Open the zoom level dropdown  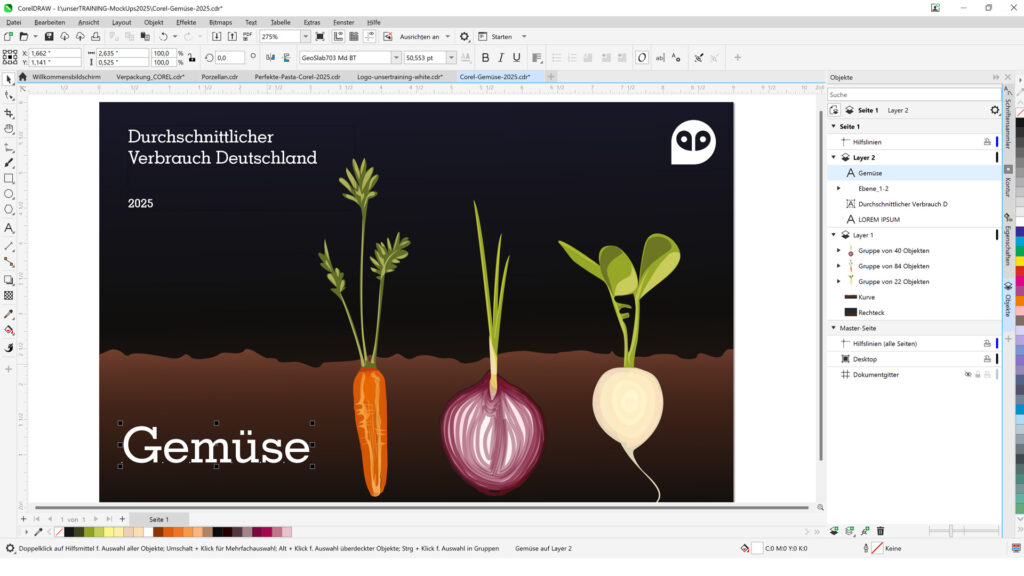click(305, 37)
